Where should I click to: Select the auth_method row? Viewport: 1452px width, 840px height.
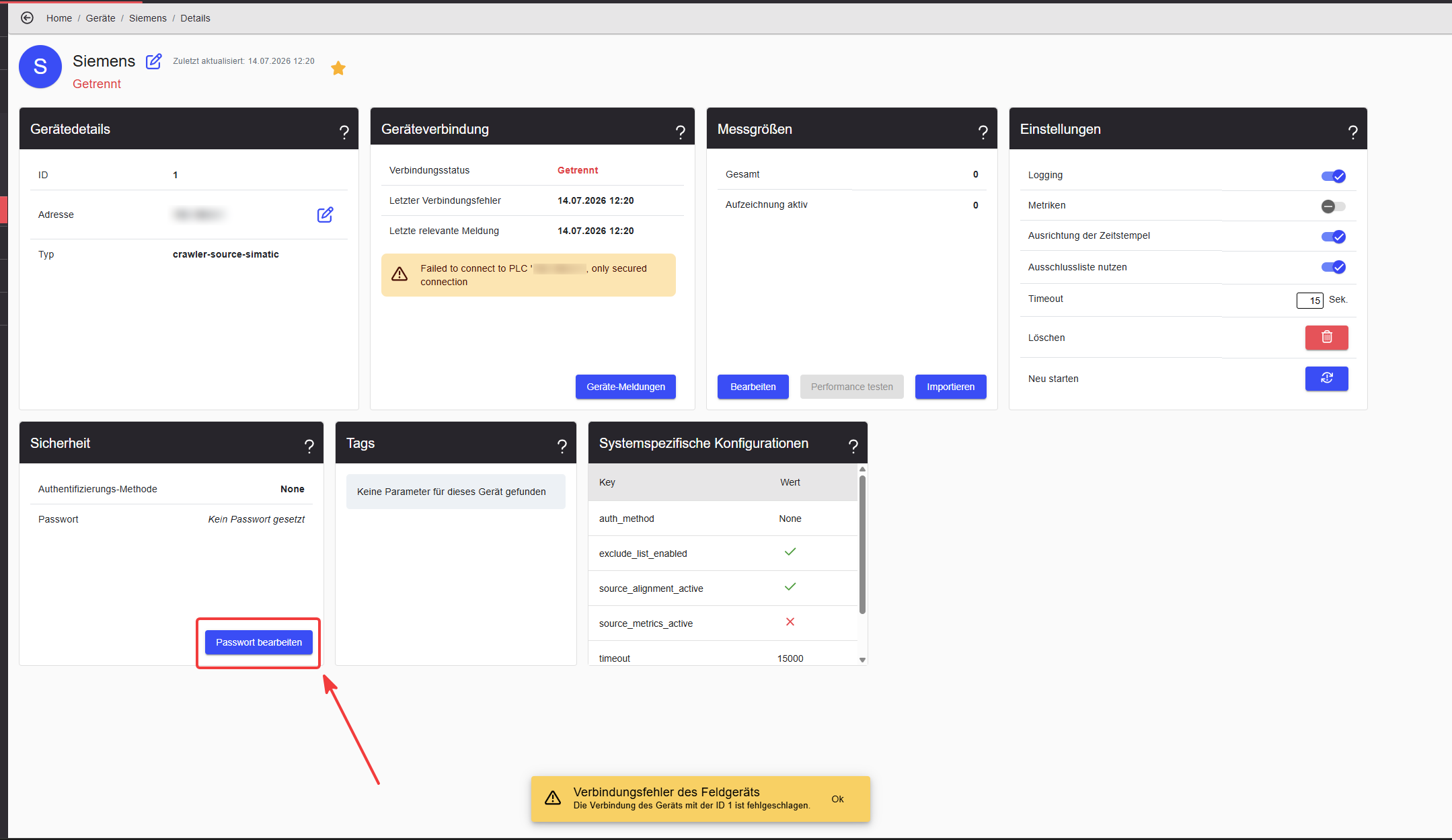pyautogui.click(x=723, y=519)
